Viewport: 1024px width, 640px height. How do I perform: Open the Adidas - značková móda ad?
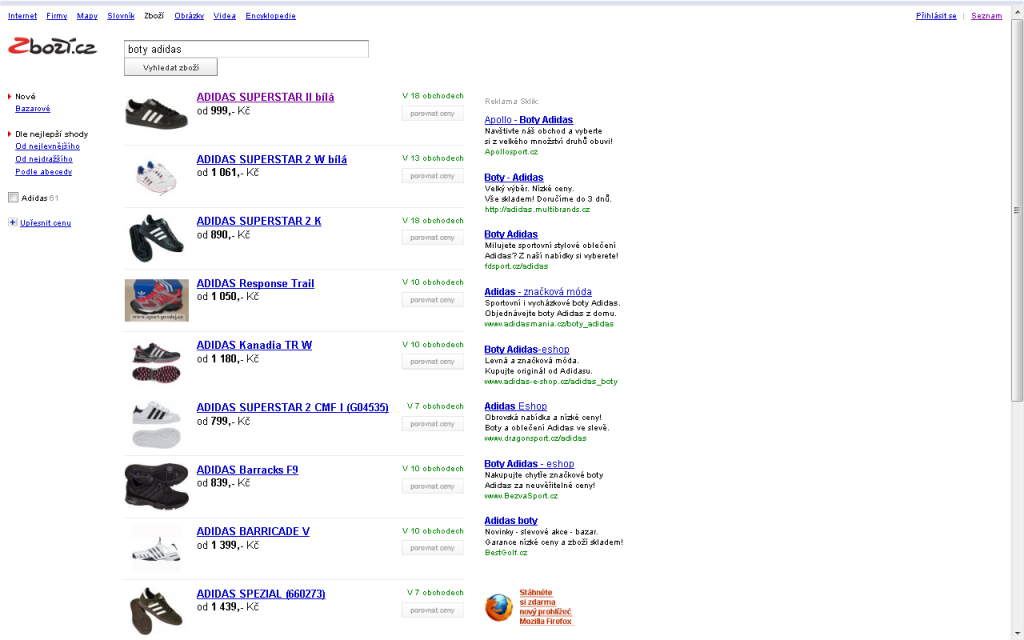pos(537,292)
